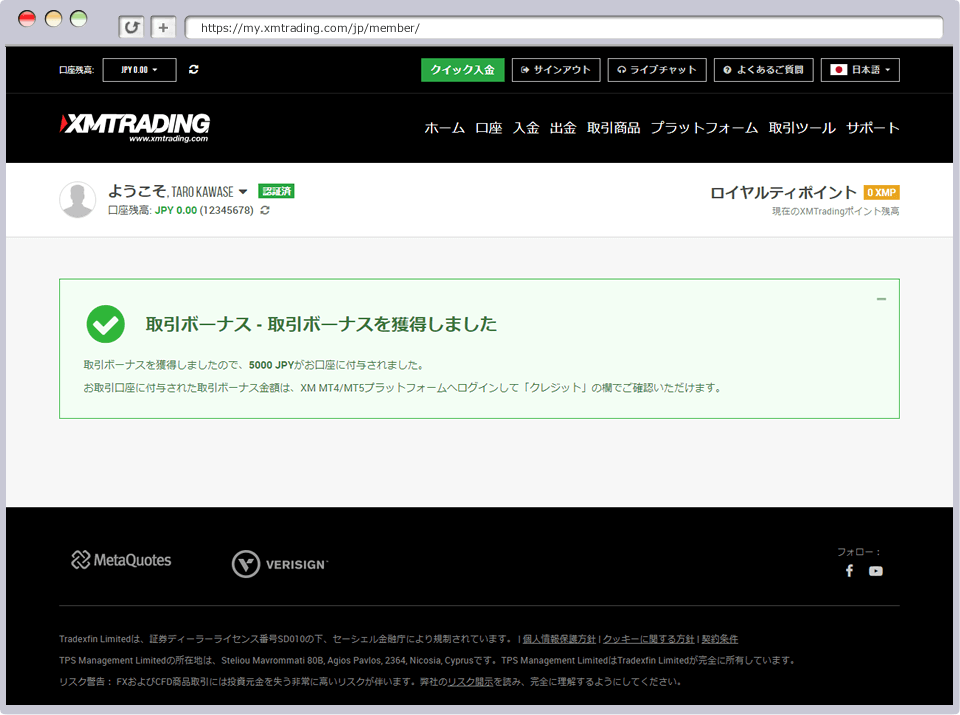
Task: Refresh the account balance with the reload icon
Action: pyautogui.click(x=194, y=70)
